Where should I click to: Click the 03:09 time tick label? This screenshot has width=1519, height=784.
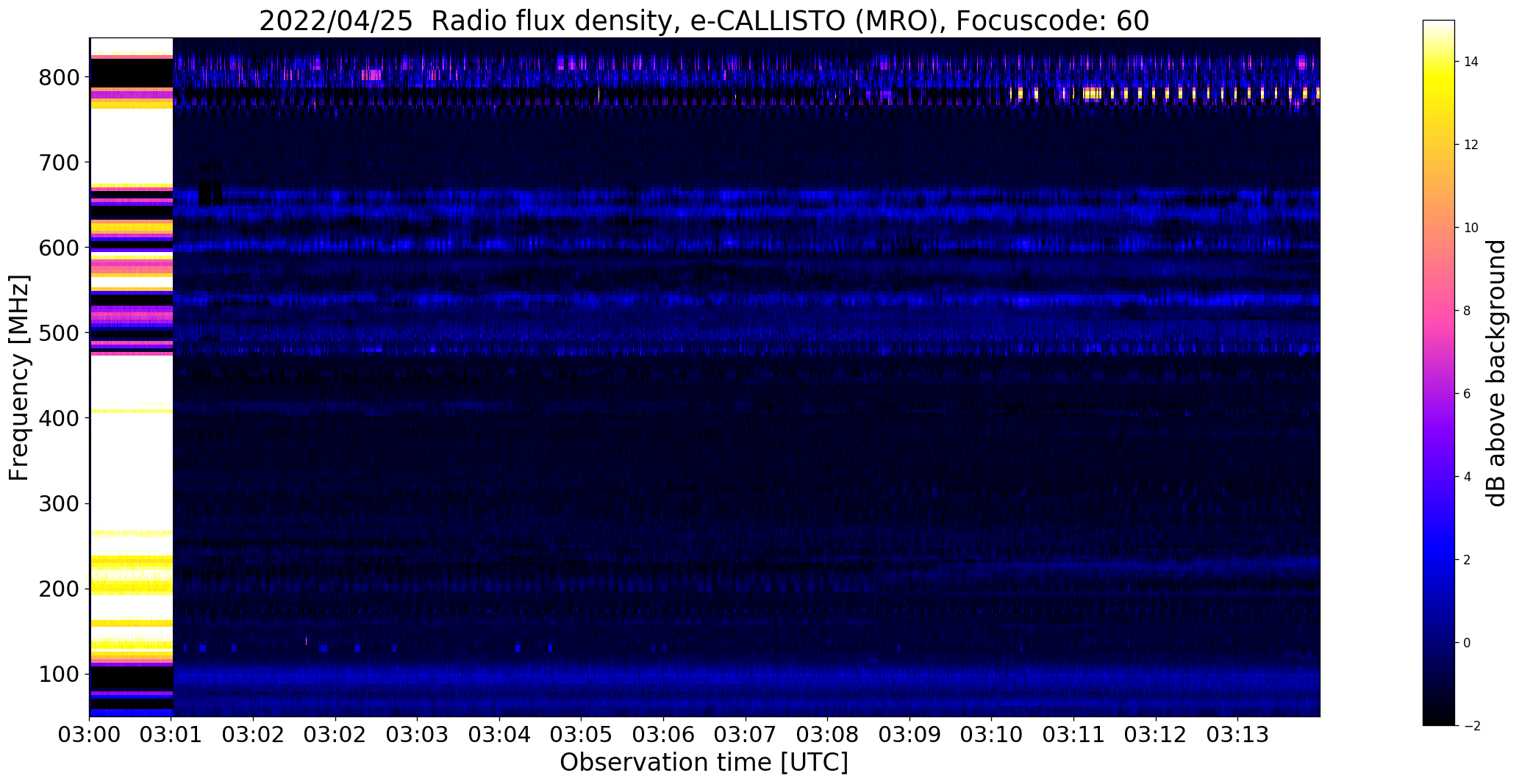(909, 735)
